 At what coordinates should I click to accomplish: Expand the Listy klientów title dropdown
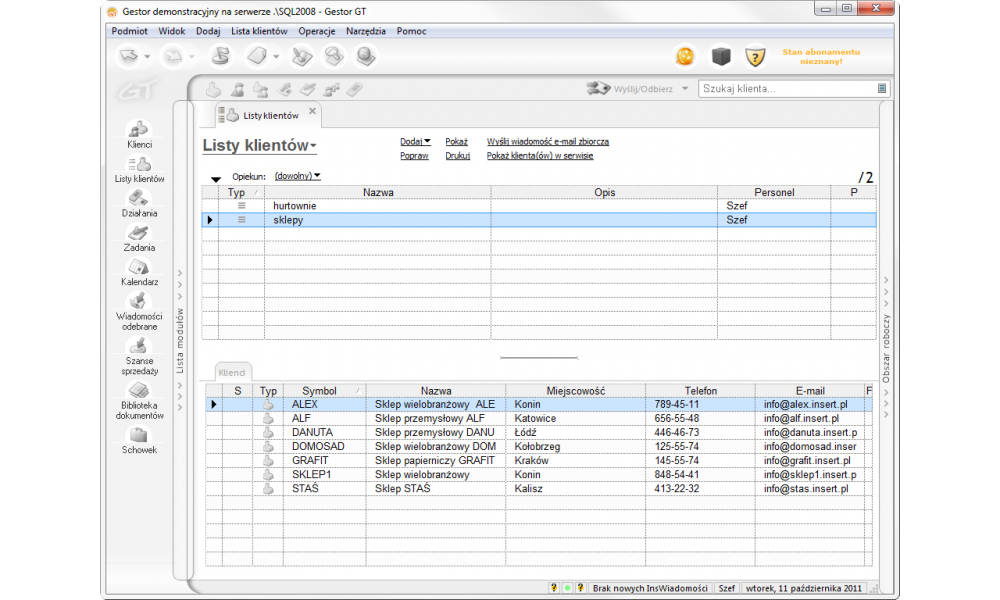point(313,146)
